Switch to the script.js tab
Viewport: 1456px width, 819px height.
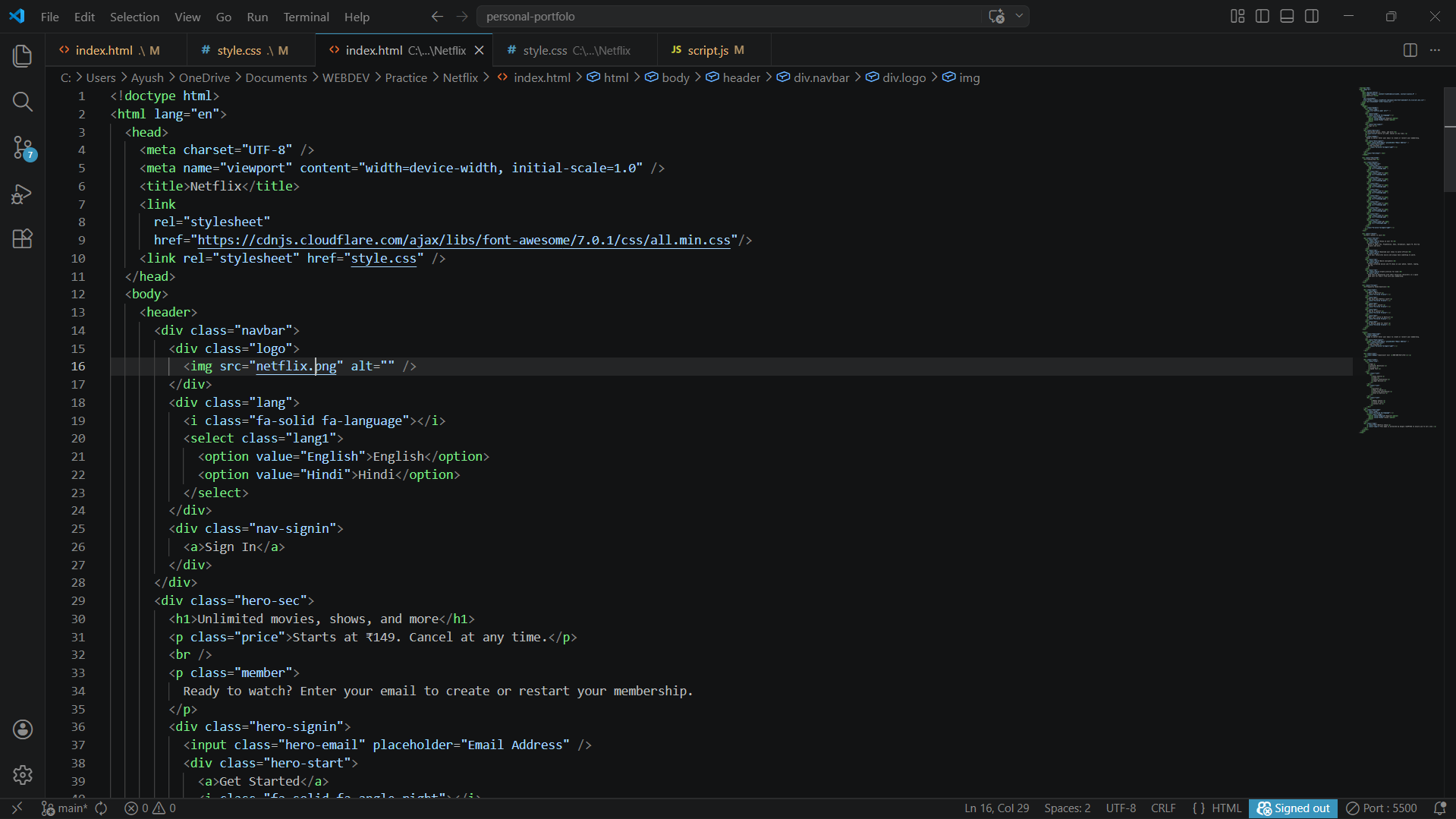coord(707,50)
